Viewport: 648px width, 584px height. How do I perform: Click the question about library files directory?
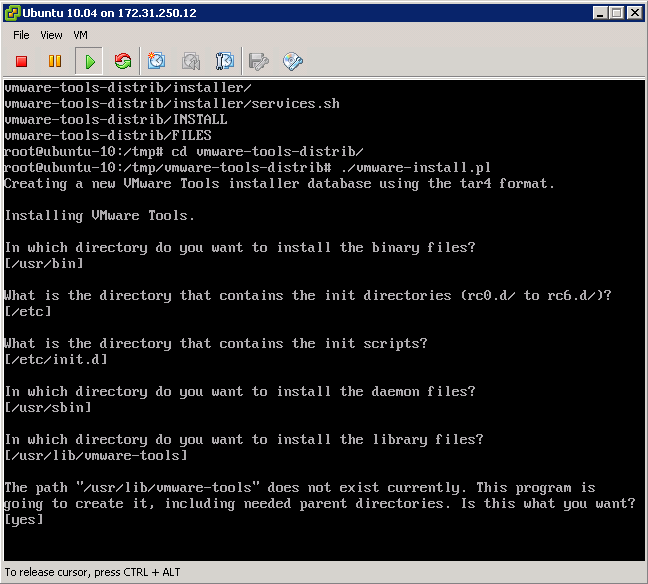coord(244,439)
